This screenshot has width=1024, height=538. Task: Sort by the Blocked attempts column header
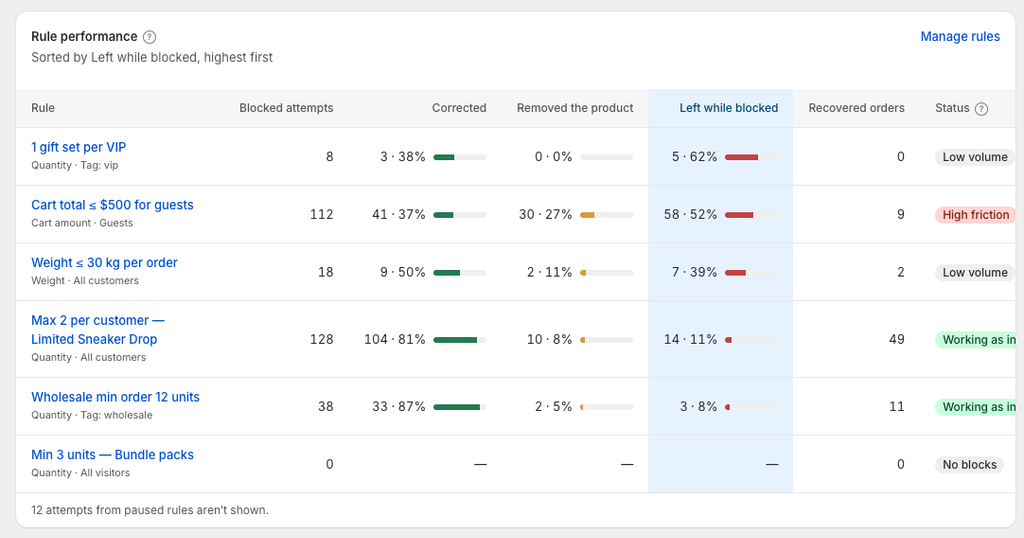[x=286, y=108]
